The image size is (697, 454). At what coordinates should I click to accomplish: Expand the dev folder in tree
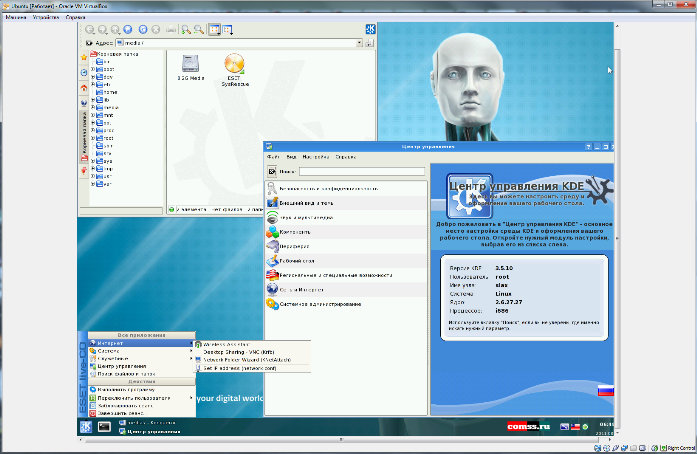click(x=93, y=77)
